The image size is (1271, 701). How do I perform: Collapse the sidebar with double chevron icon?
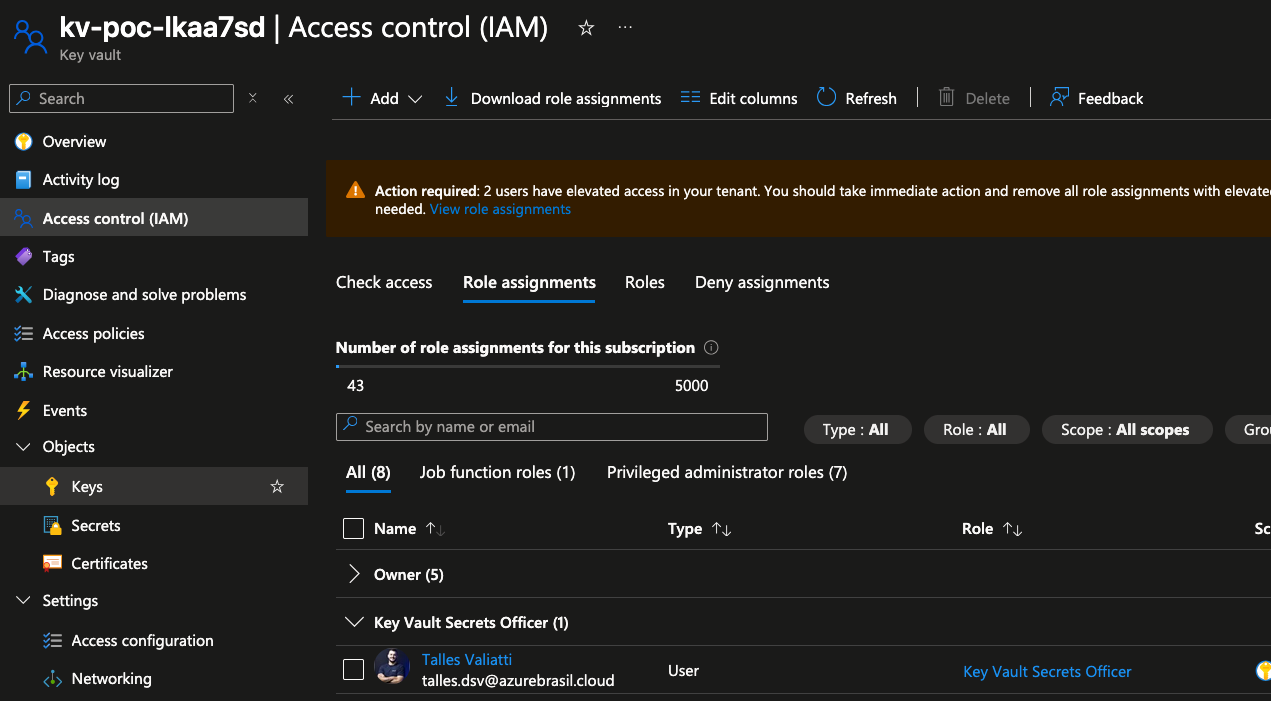[288, 98]
